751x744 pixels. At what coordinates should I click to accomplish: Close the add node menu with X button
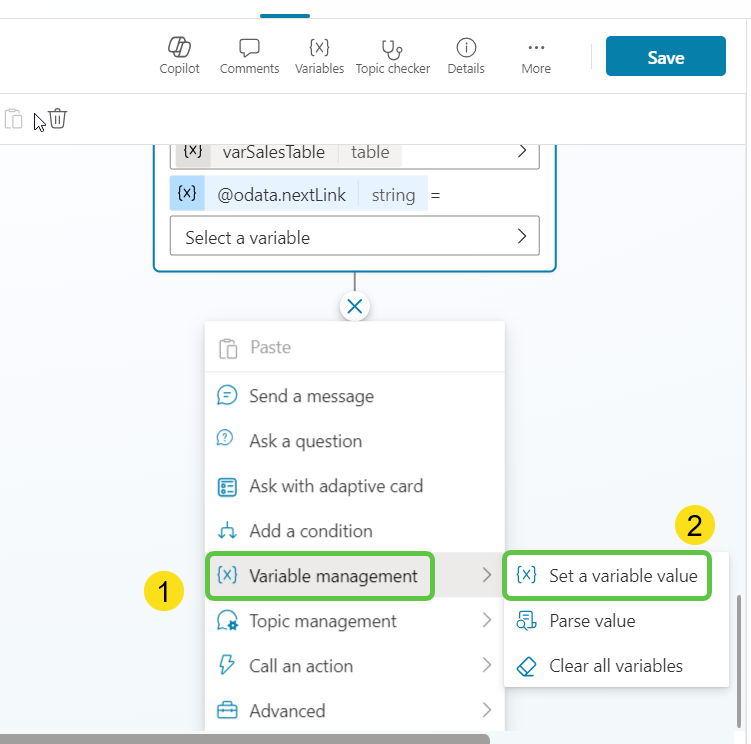[354, 306]
